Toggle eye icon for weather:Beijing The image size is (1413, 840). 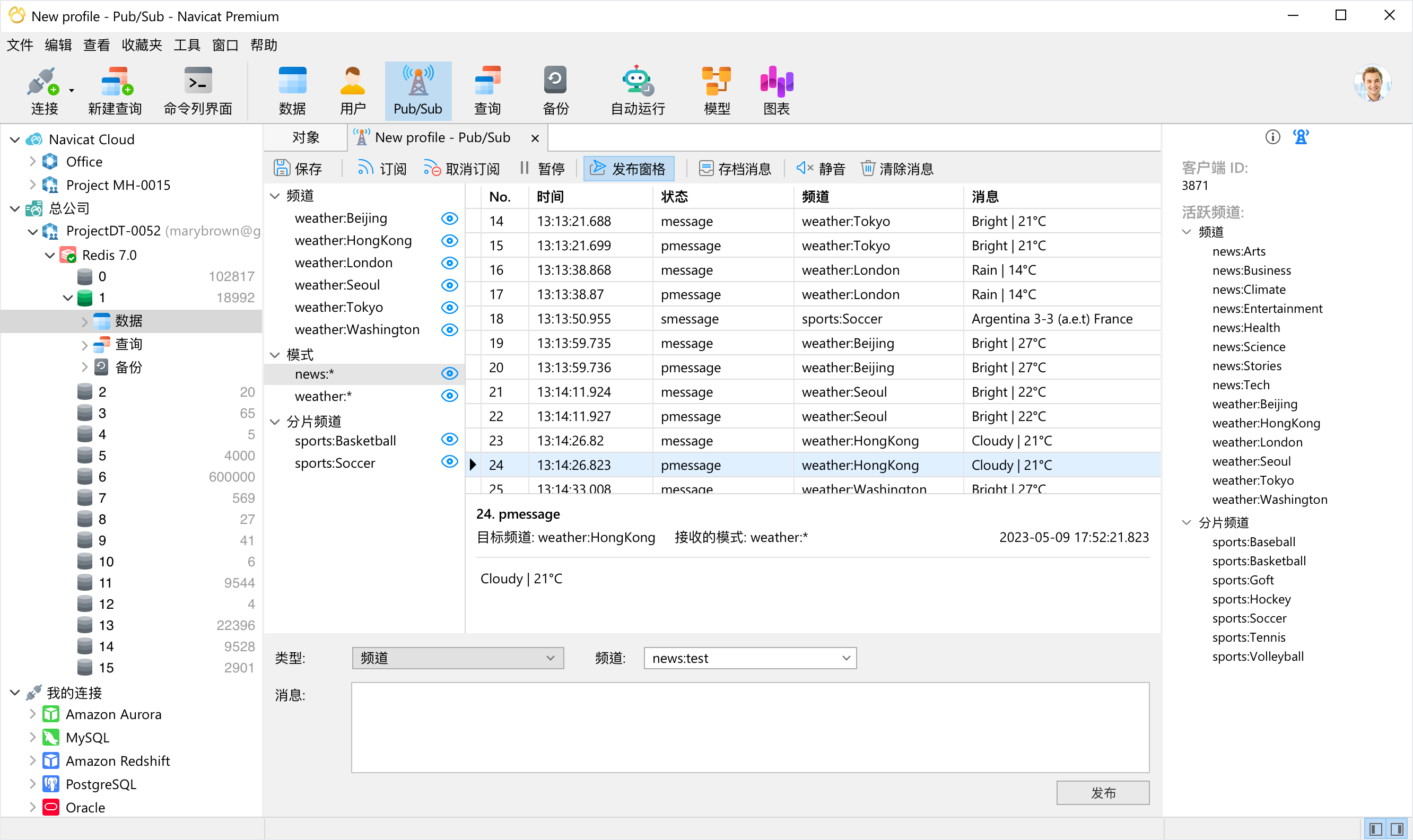pyautogui.click(x=449, y=218)
